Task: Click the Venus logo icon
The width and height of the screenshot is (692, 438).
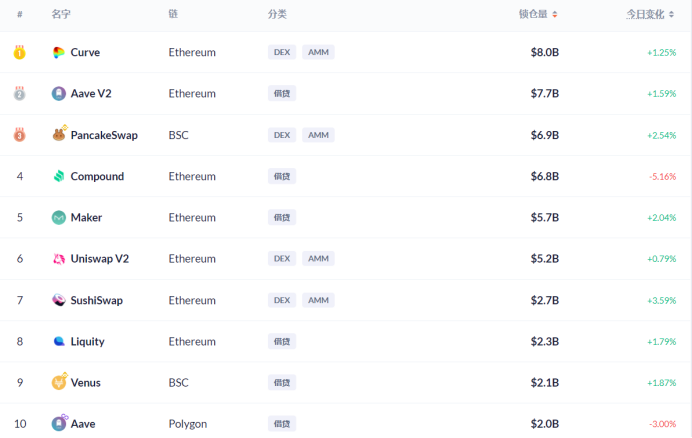Action: (59, 382)
